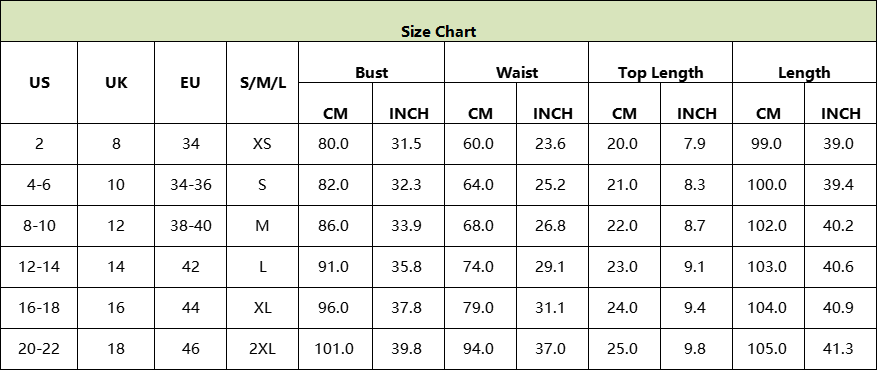Click the US size 4-6 cell
This screenshot has height=371, width=878.
click(x=39, y=185)
